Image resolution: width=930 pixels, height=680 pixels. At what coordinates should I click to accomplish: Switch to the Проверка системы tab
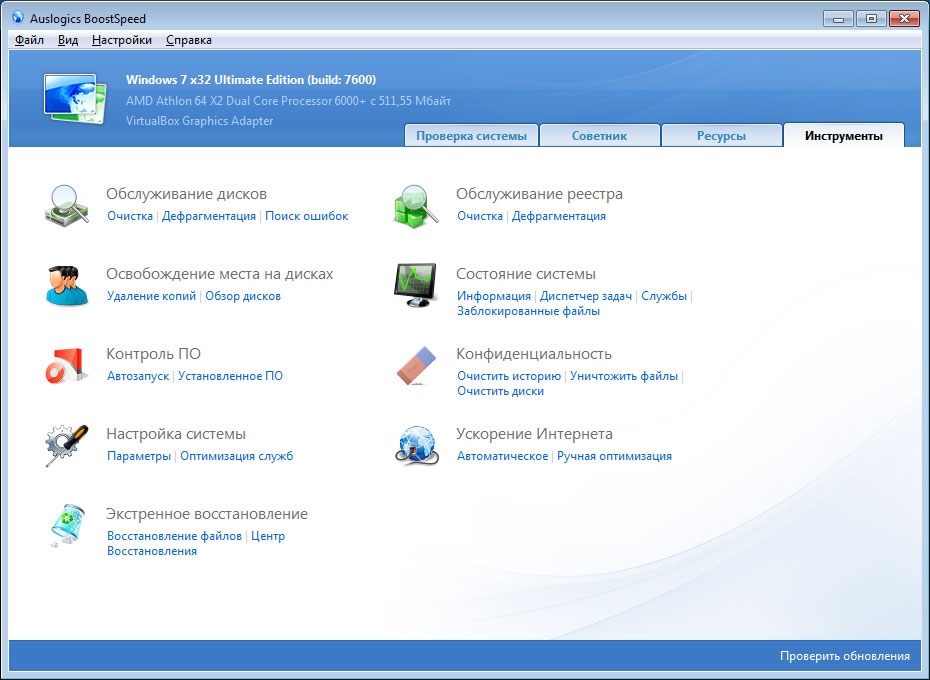coord(471,136)
